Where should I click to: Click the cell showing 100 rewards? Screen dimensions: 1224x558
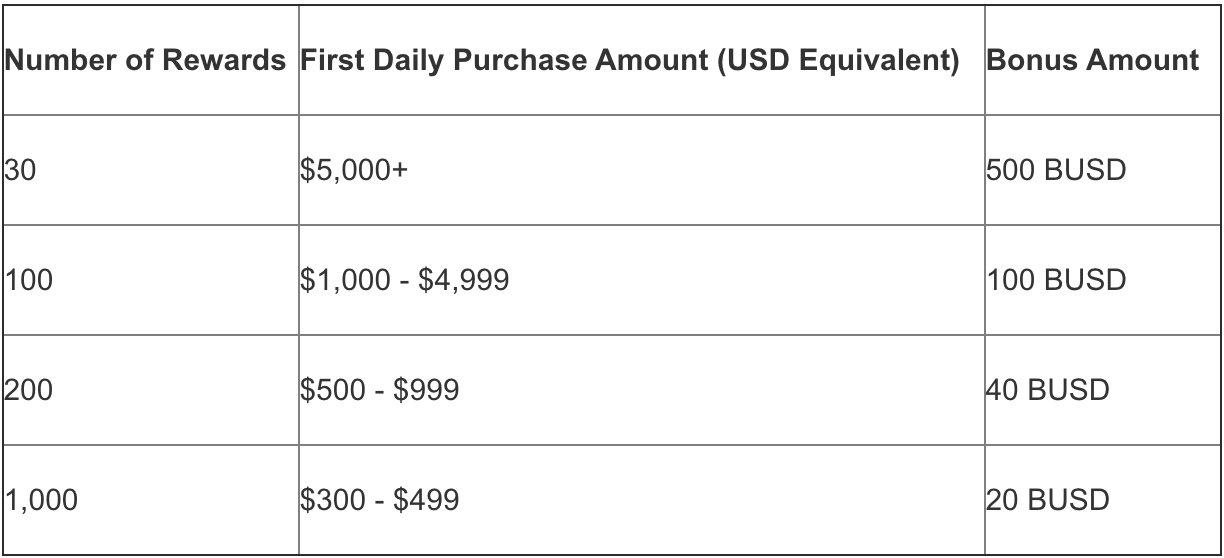[150, 280]
